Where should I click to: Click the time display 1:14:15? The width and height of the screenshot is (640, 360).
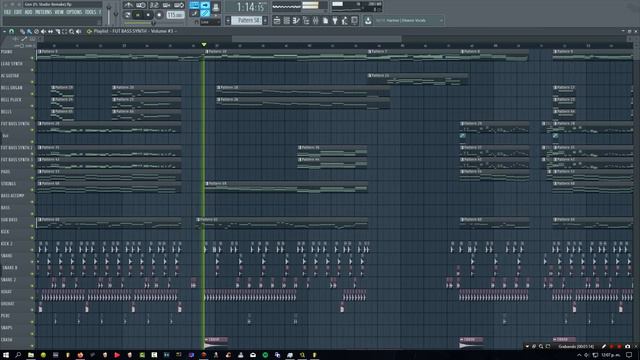click(x=250, y=7)
